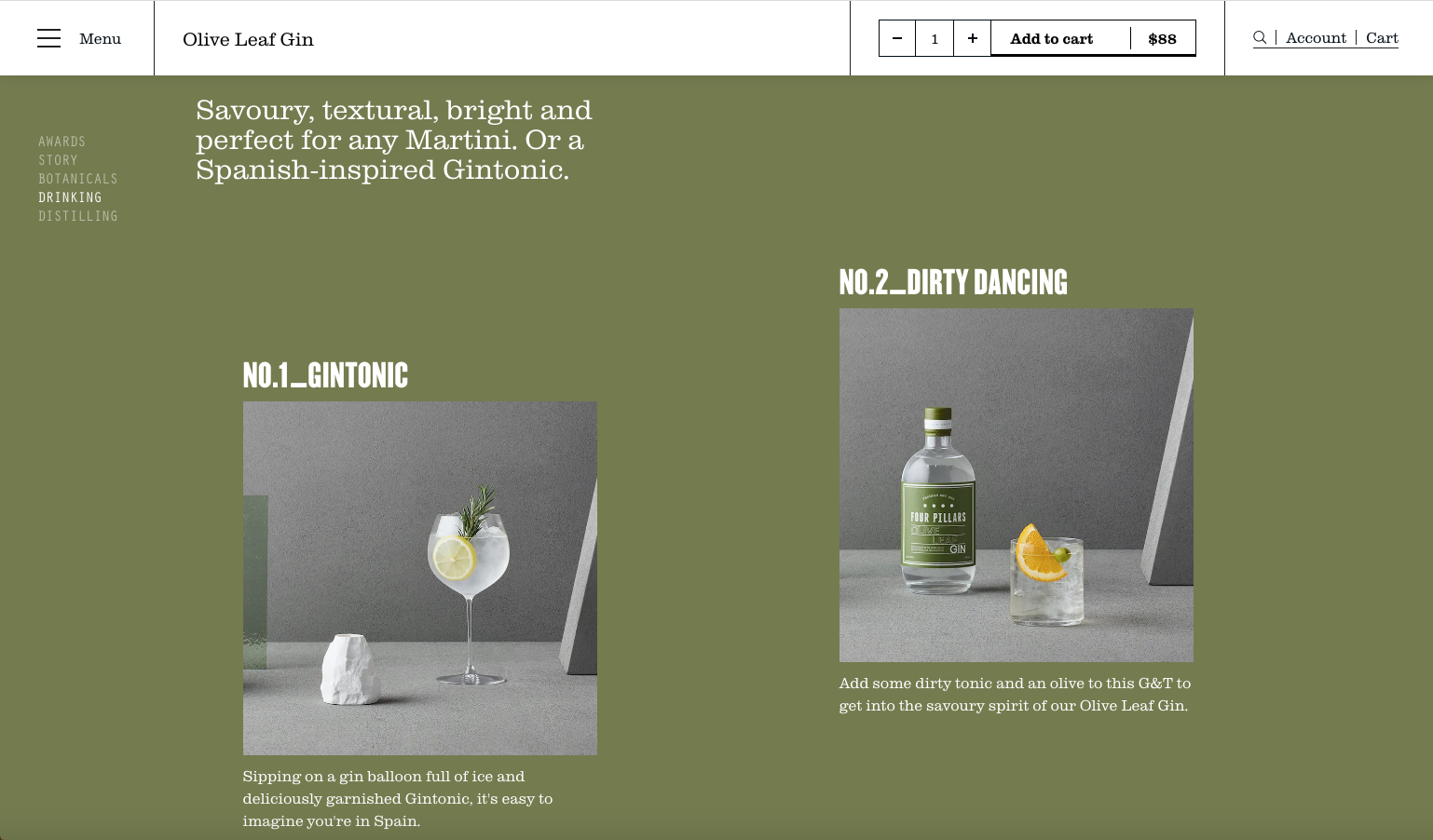Navigate to the Distilling section
Screen dimensions: 1433x840
(x=78, y=216)
